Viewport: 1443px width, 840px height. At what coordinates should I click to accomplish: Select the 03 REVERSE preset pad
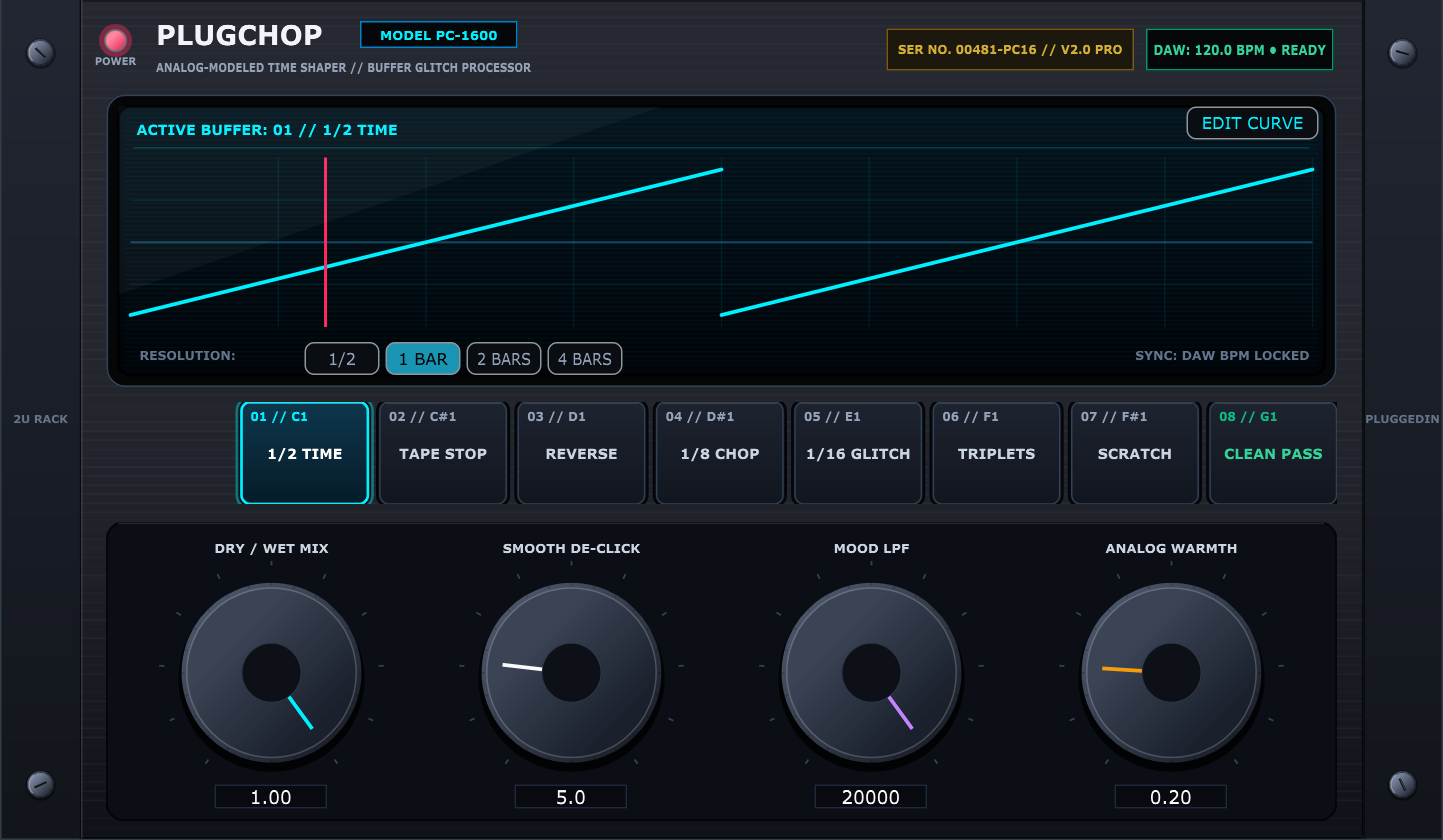pos(581,453)
